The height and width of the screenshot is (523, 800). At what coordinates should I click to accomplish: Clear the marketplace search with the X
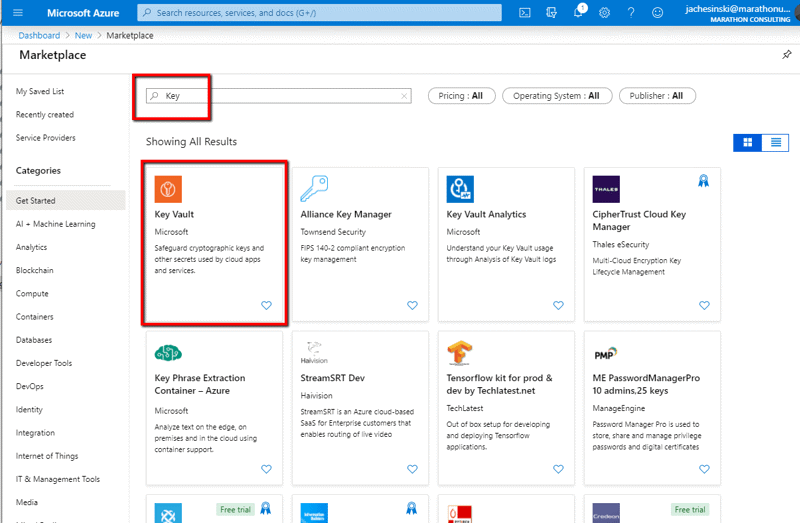coord(404,96)
